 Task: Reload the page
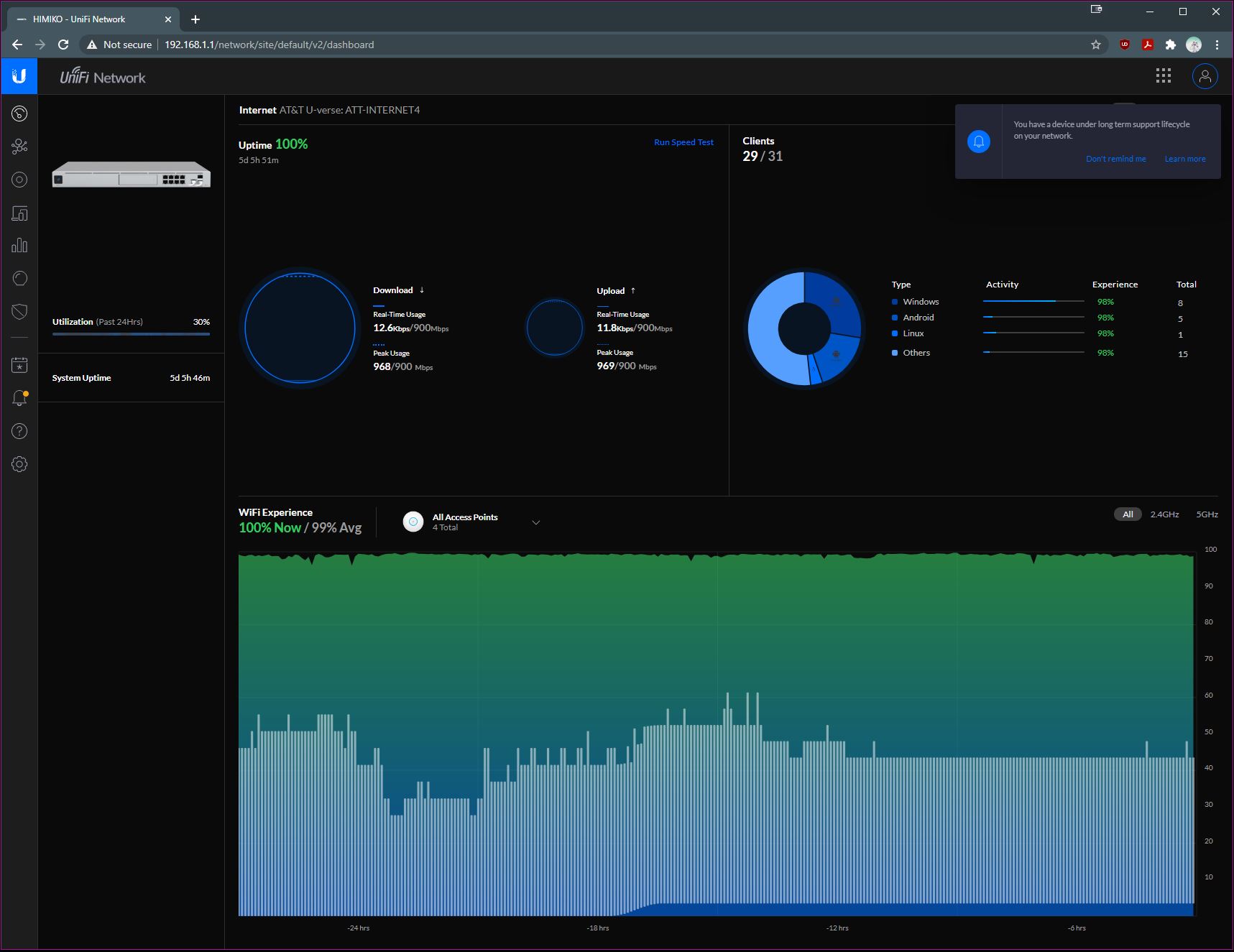coord(63,45)
